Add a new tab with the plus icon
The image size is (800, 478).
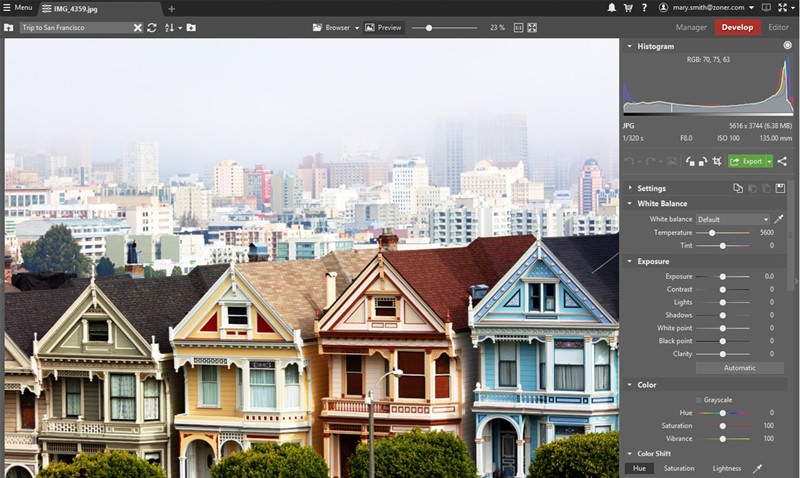171,9
